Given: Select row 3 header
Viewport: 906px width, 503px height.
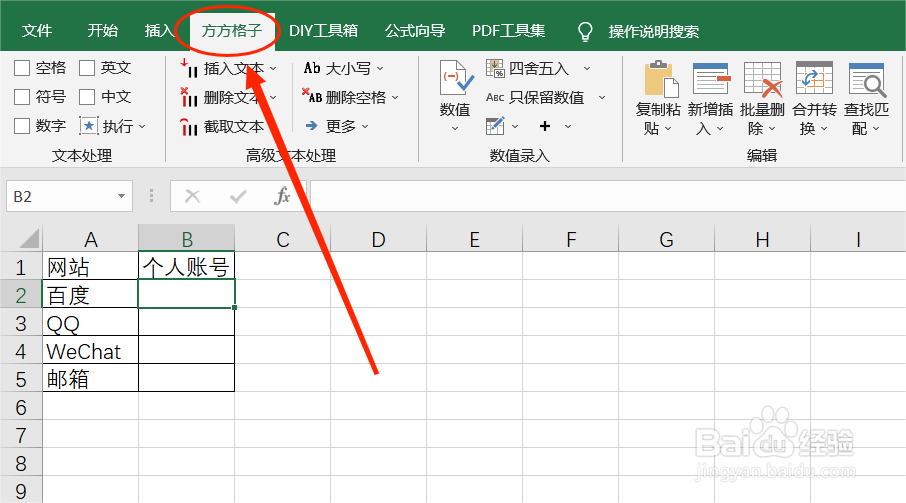Looking at the screenshot, I should coord(21,323).
